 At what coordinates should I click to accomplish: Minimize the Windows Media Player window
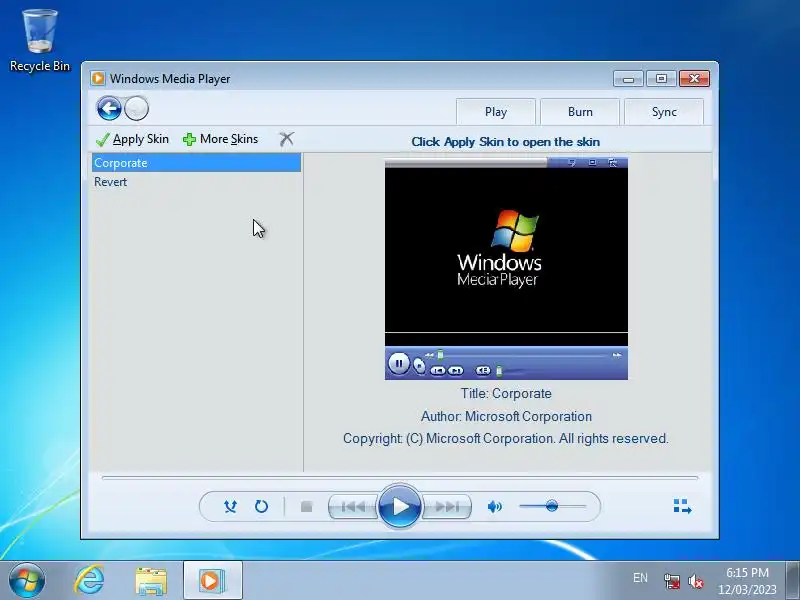628,79
